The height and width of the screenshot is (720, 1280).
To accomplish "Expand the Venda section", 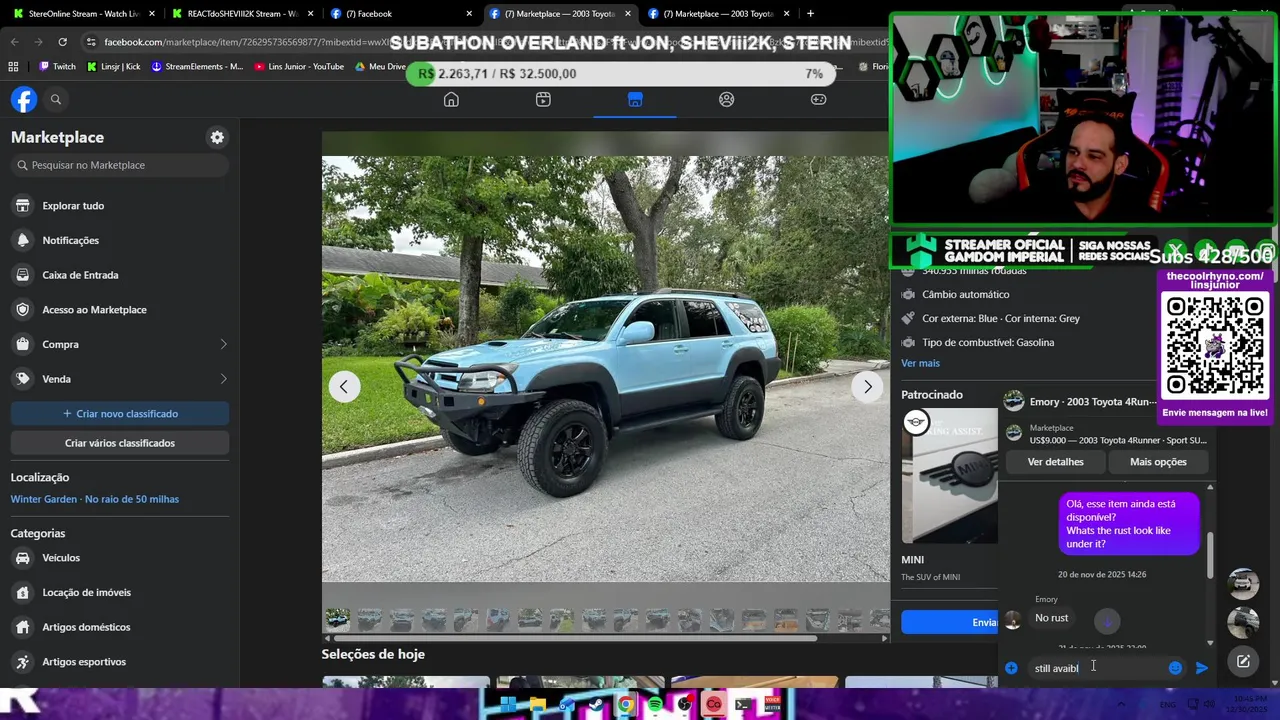I will pos(120,379).
